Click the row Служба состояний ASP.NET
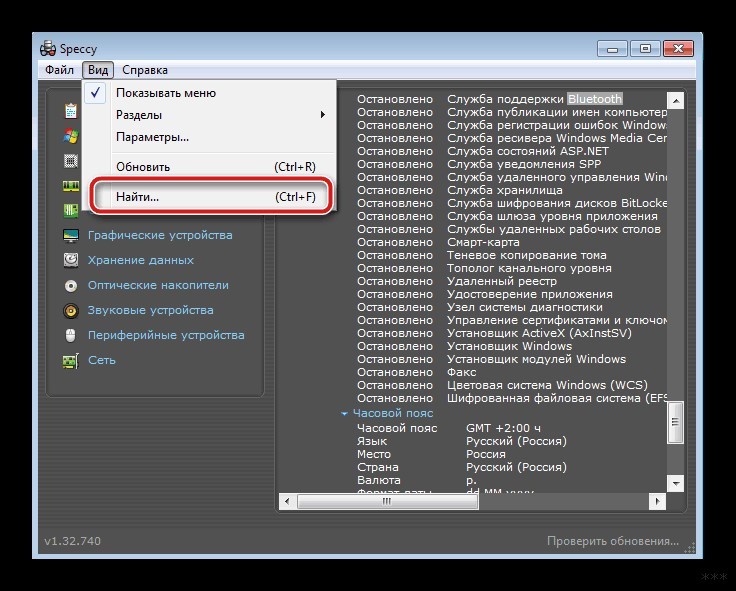Screen dimensions: 736x591 [x=483, y=151]
